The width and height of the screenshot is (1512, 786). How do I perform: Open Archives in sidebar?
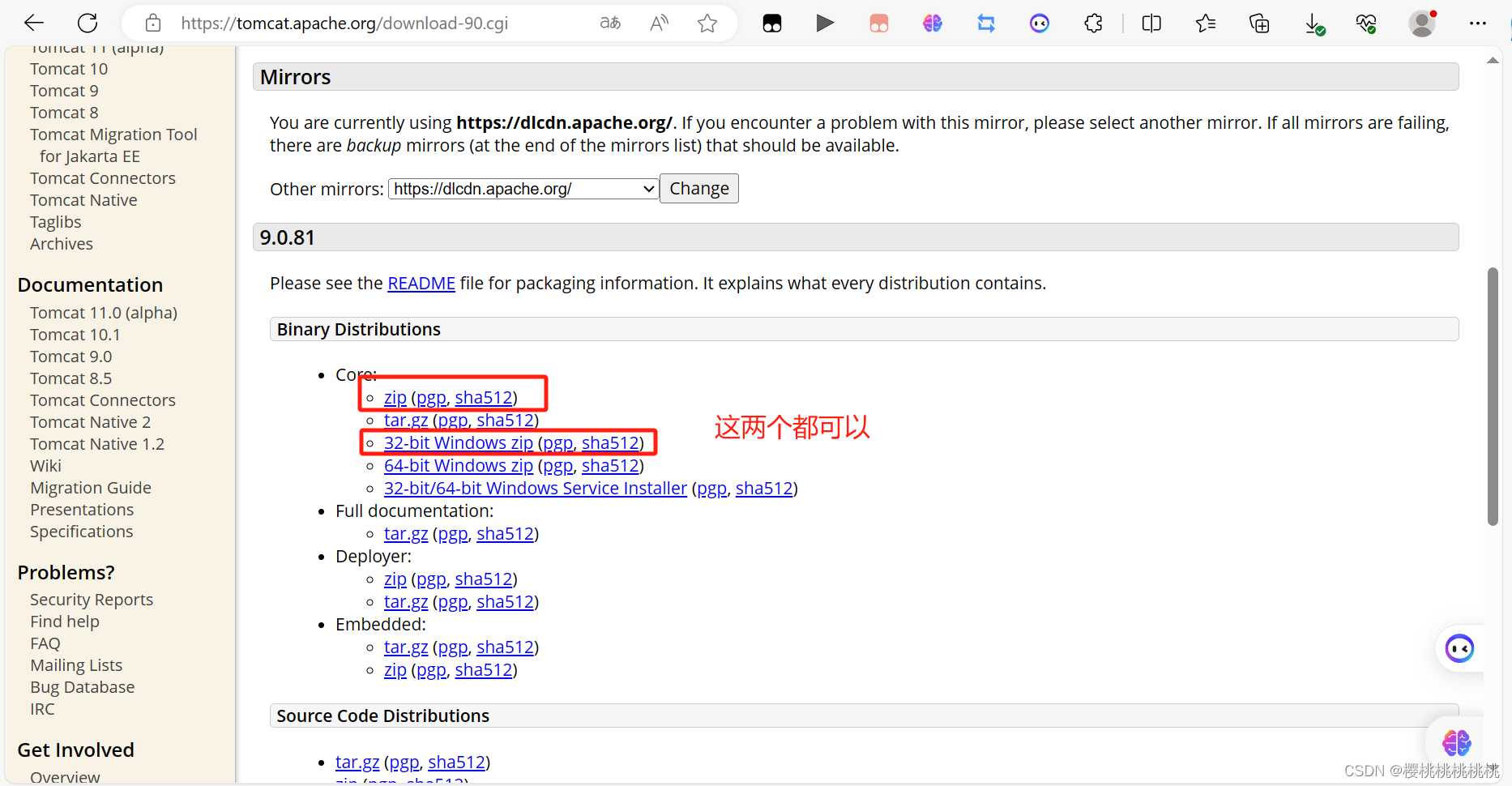point(62,244)
